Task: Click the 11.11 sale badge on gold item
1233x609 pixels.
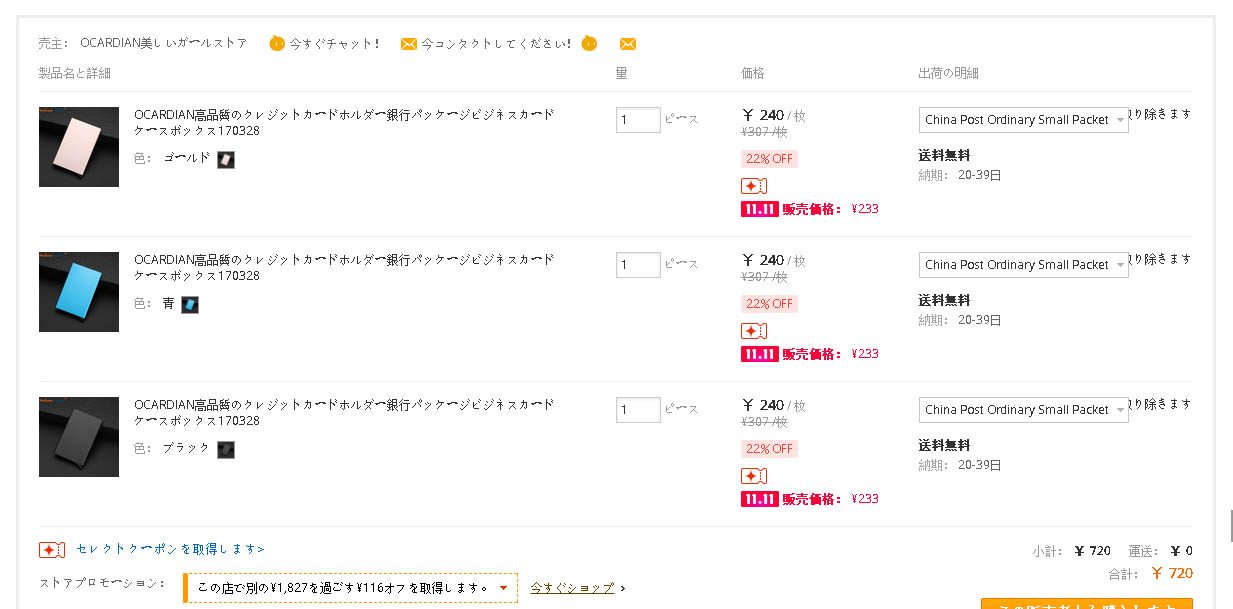Action: (760, 209)
